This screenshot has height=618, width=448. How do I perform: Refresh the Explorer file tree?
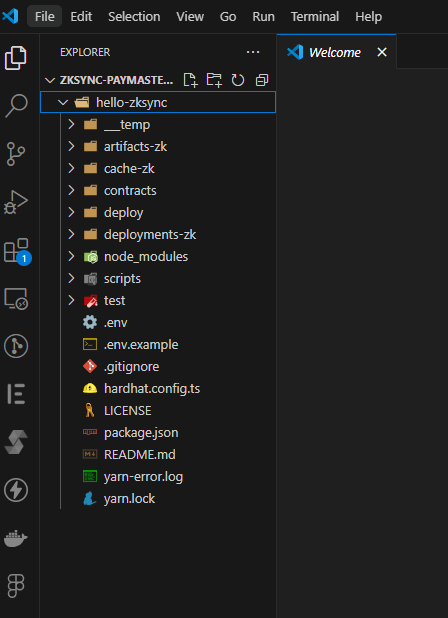click(238, 80)
